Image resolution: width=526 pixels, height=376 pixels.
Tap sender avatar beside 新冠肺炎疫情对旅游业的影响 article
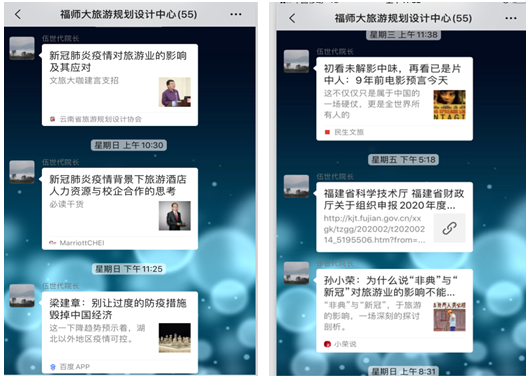tap(22, 48)
